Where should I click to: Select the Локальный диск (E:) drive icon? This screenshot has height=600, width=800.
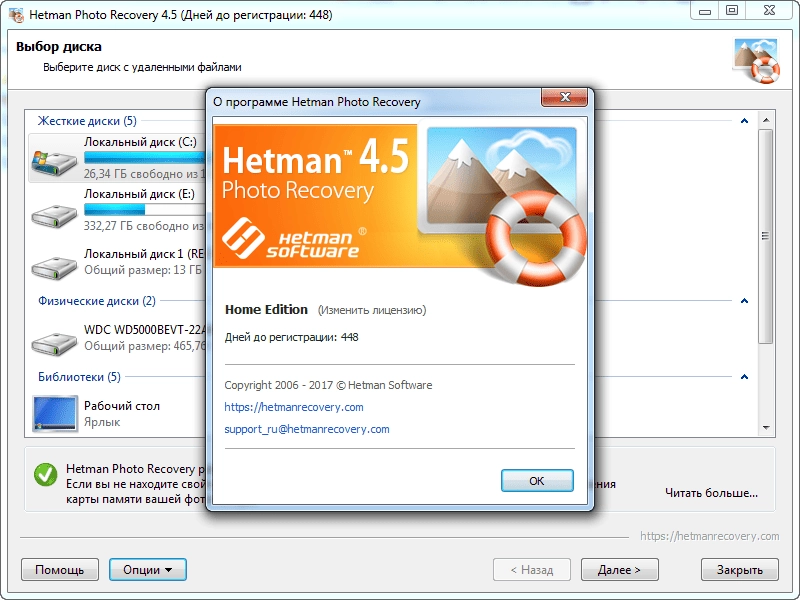tap(54, 215)
